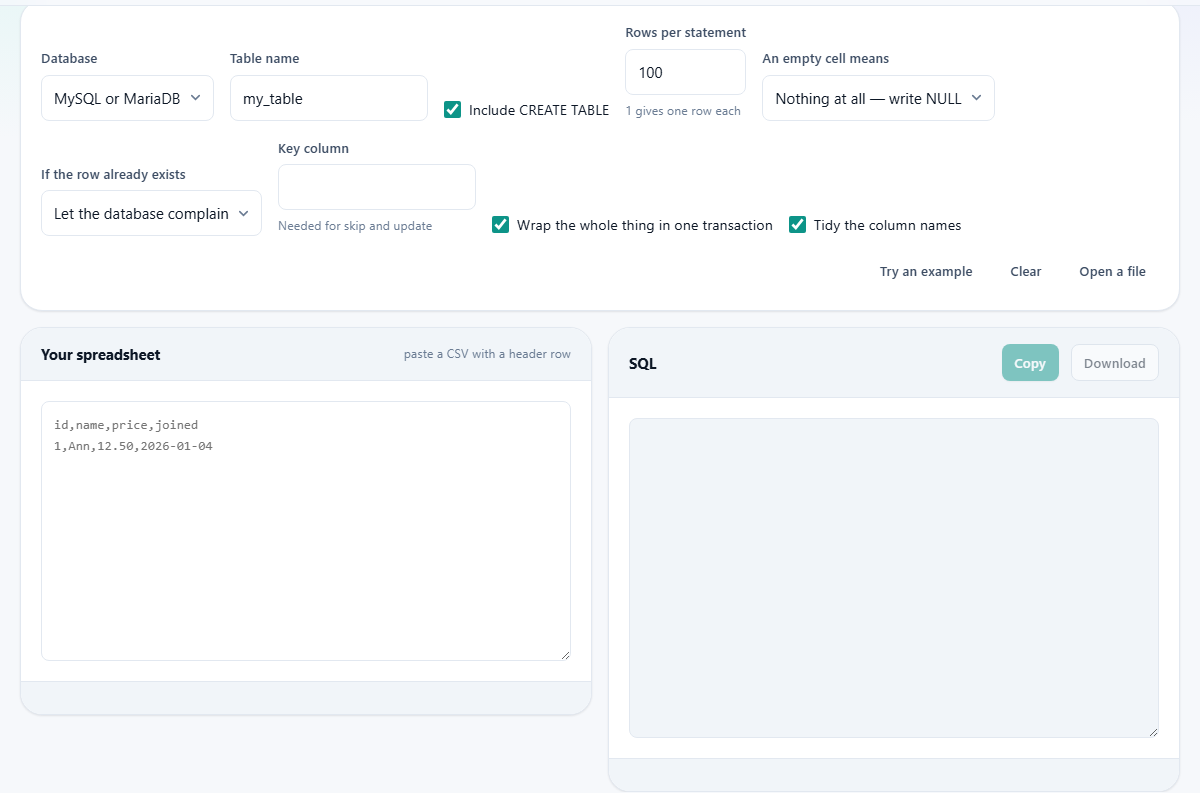This screenshot has width=1200, height=793.
Task: Open the Database dropdown
Action: pyautogui.click(x=127, y=98)
